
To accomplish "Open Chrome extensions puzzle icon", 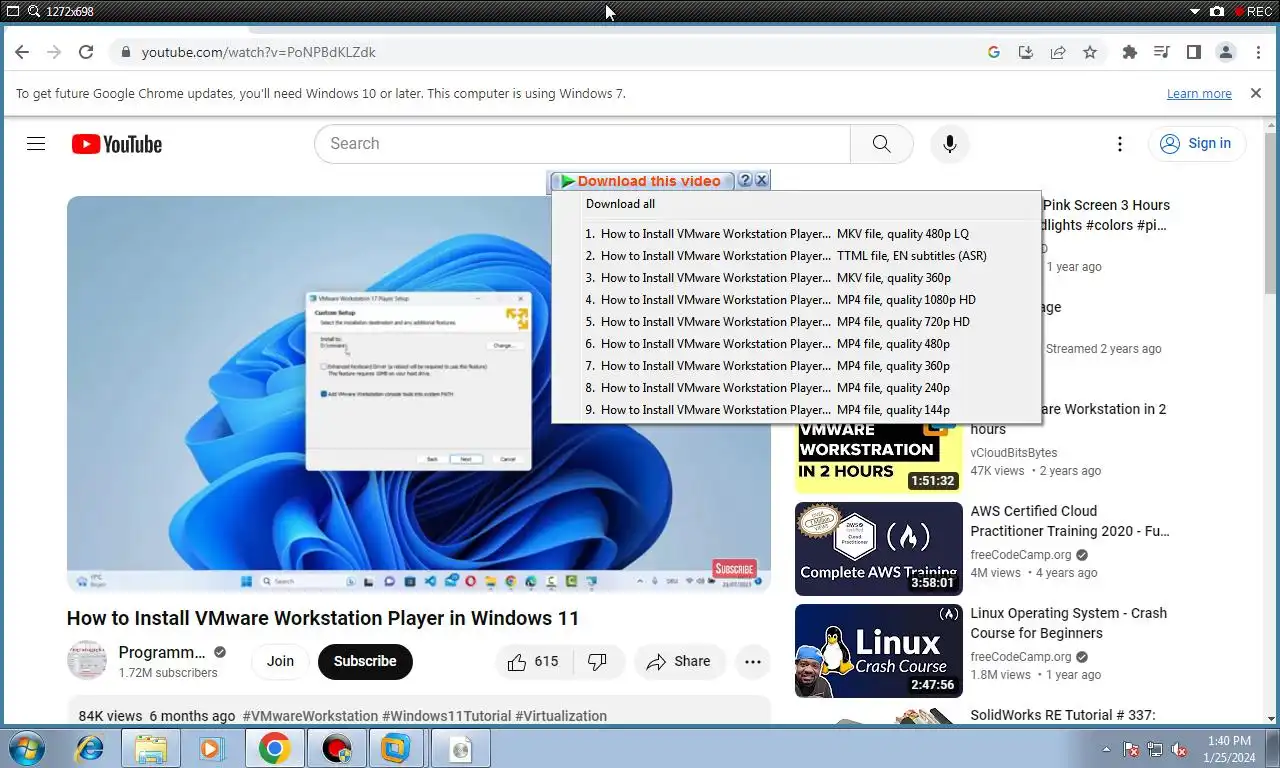I will point(1130,52).
